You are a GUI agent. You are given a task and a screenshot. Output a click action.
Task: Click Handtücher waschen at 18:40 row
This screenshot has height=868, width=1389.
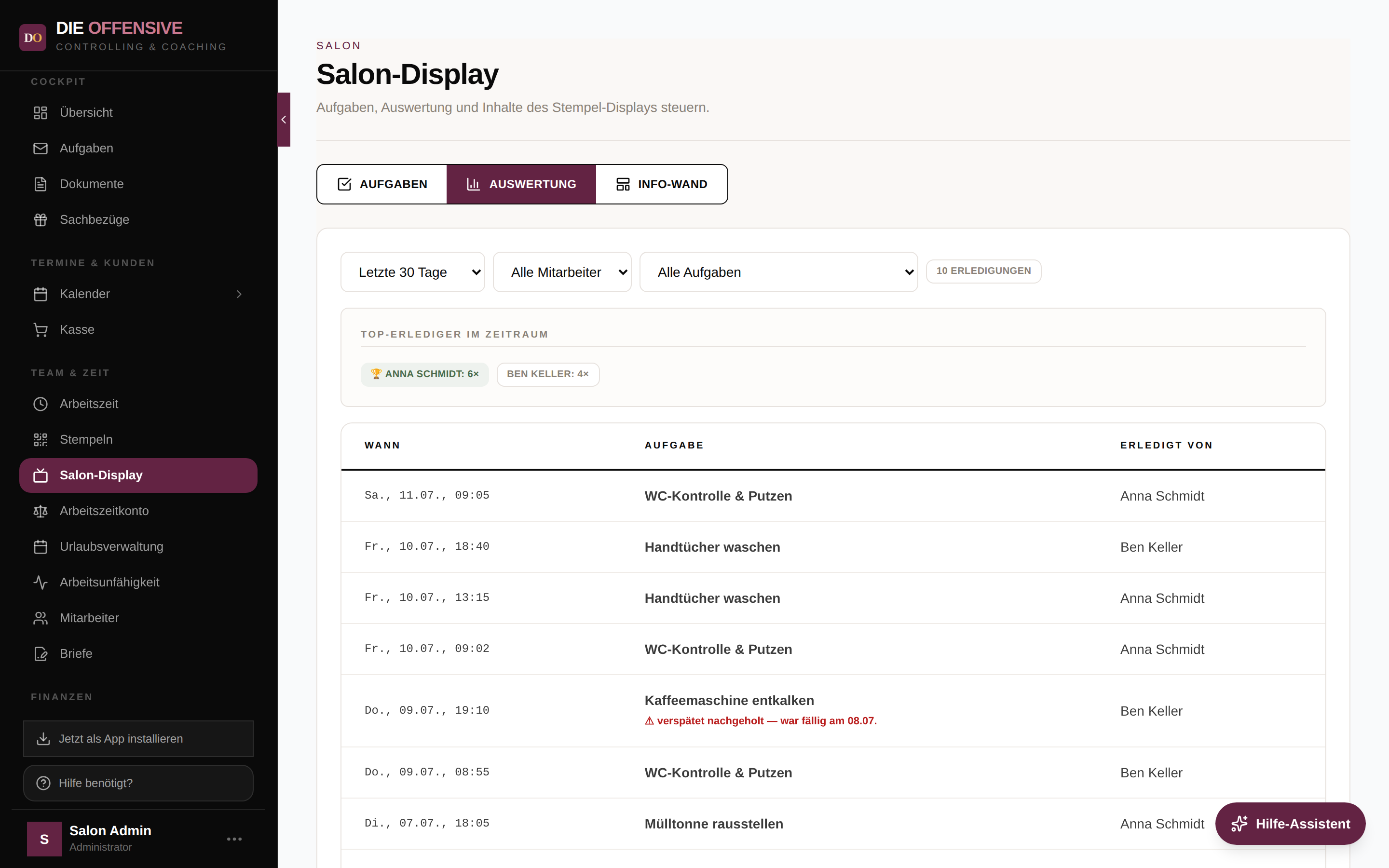coord(712,547)
